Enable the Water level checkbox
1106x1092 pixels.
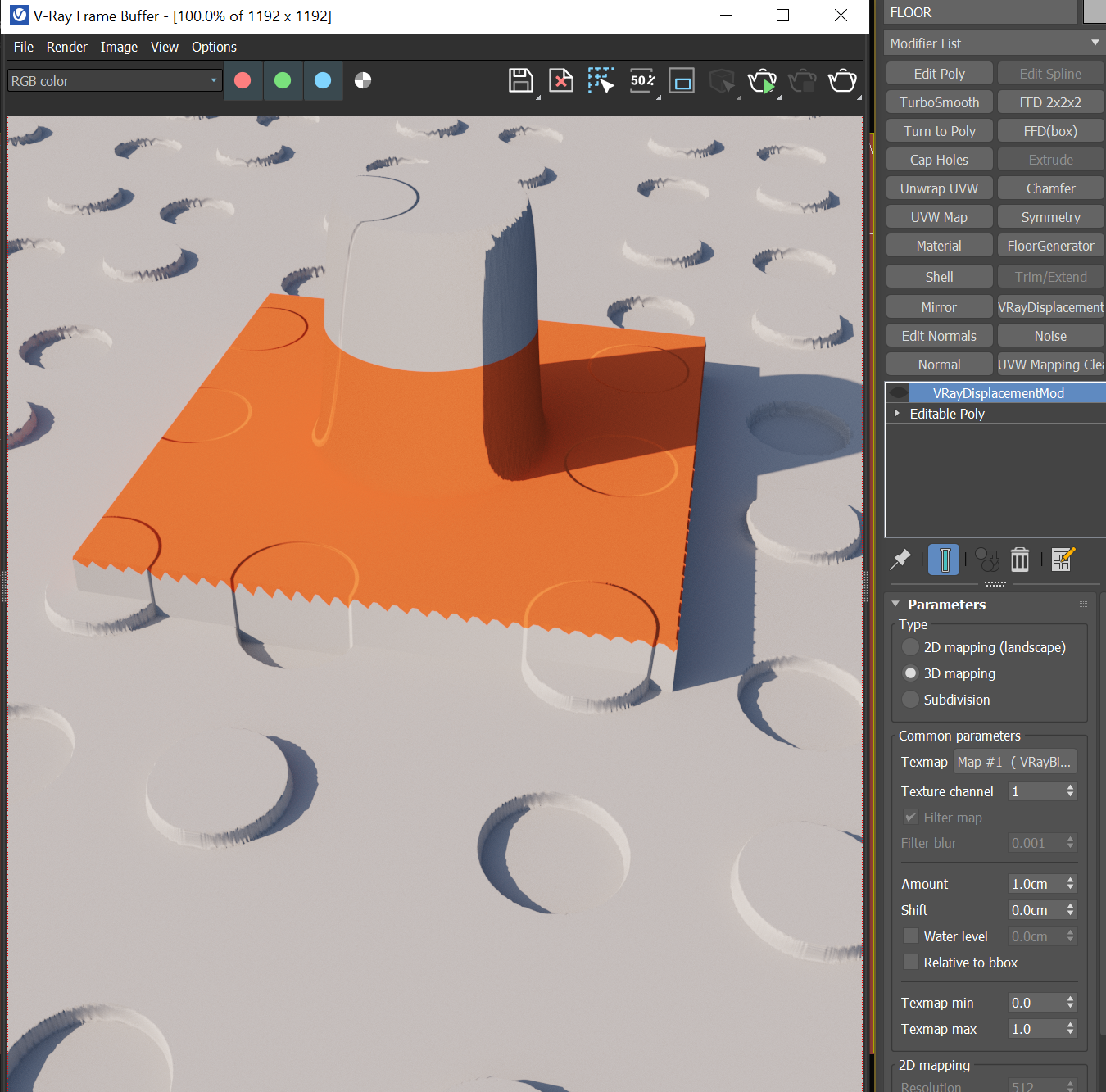click(x=910, y=936)
